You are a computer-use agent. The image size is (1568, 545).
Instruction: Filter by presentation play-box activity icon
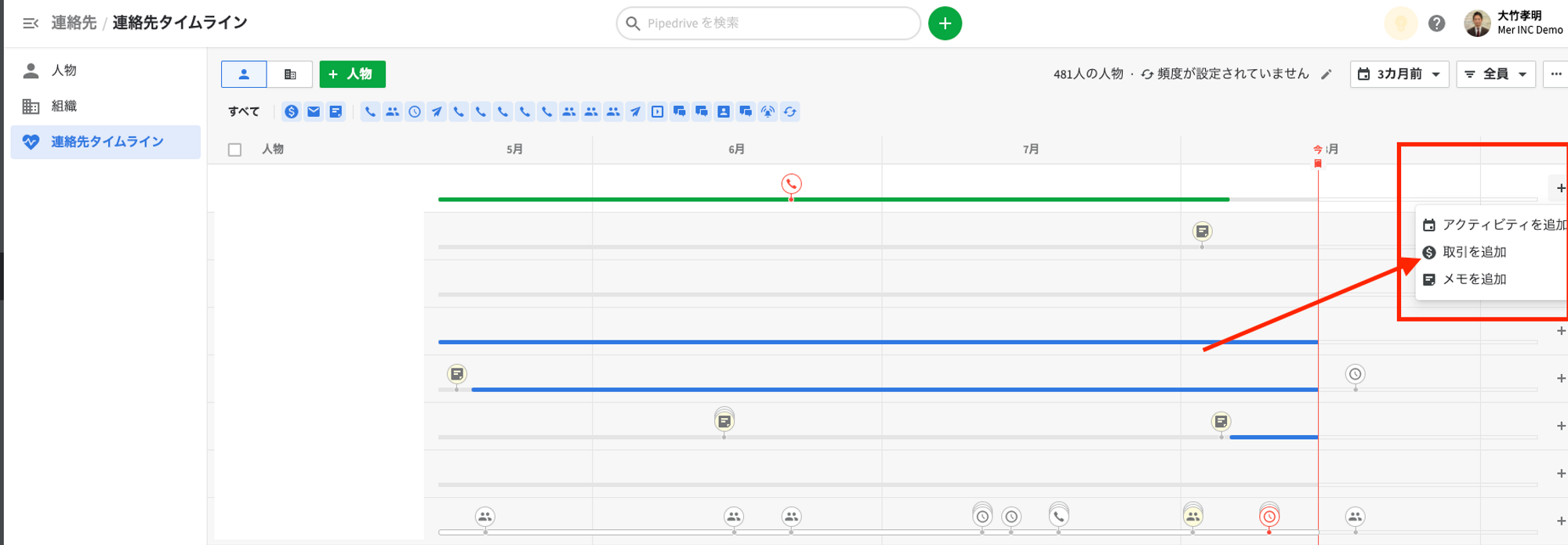click(x=657, y=111)
